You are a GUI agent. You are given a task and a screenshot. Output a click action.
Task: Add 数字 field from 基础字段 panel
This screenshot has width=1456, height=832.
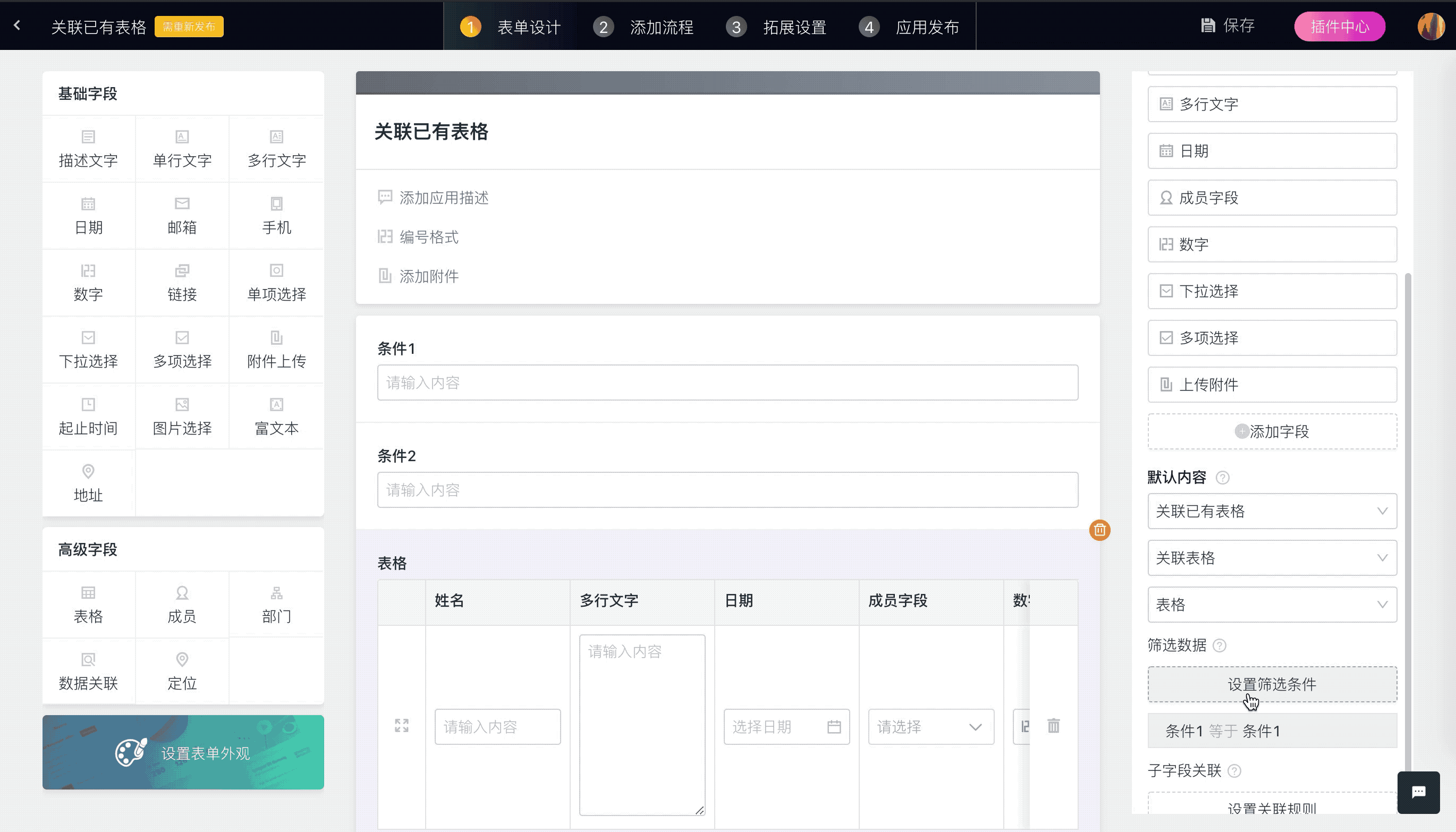[x=88, y=283]
